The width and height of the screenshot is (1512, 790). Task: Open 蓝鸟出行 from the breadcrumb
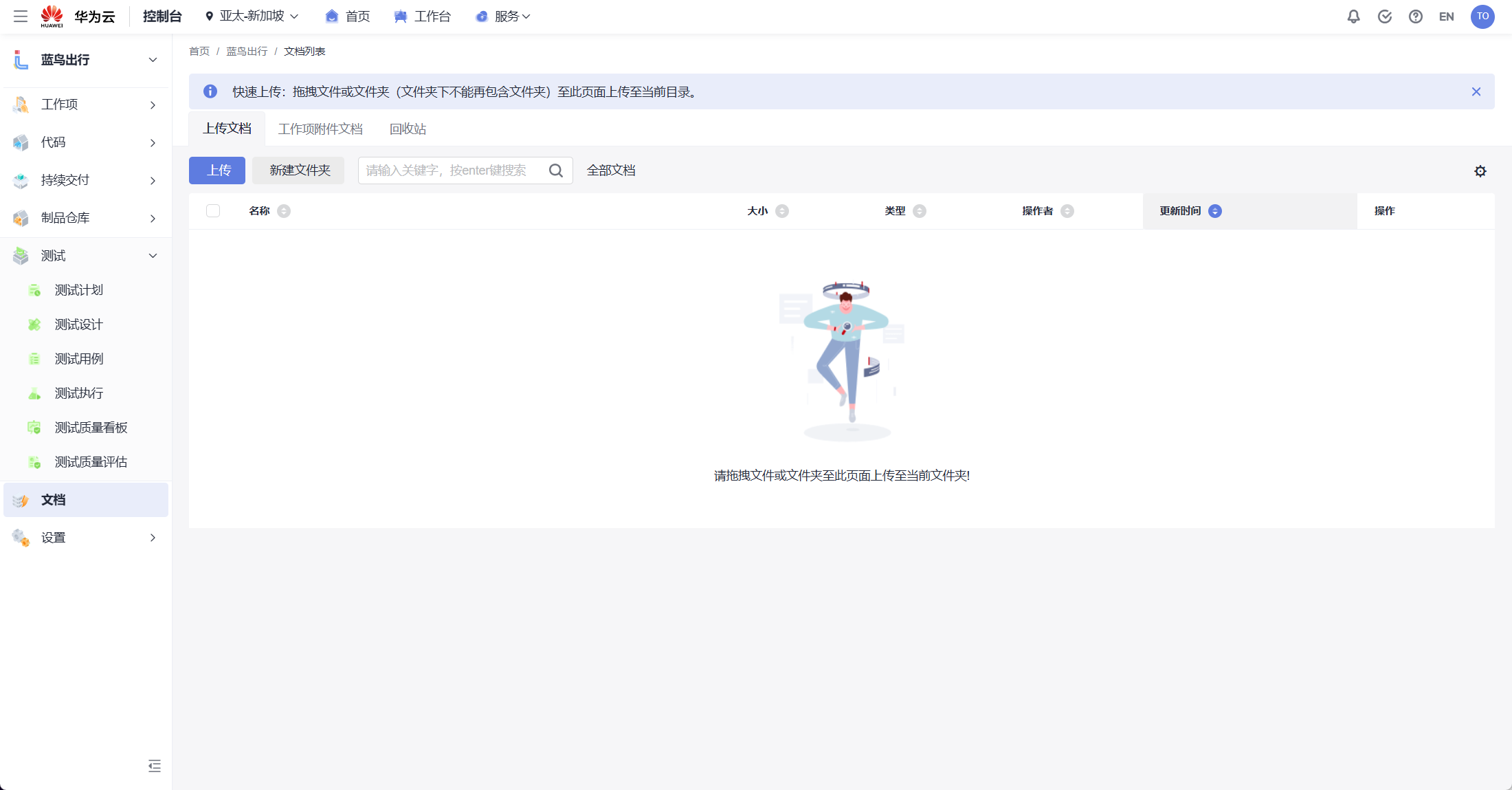(x=247, y=50)
